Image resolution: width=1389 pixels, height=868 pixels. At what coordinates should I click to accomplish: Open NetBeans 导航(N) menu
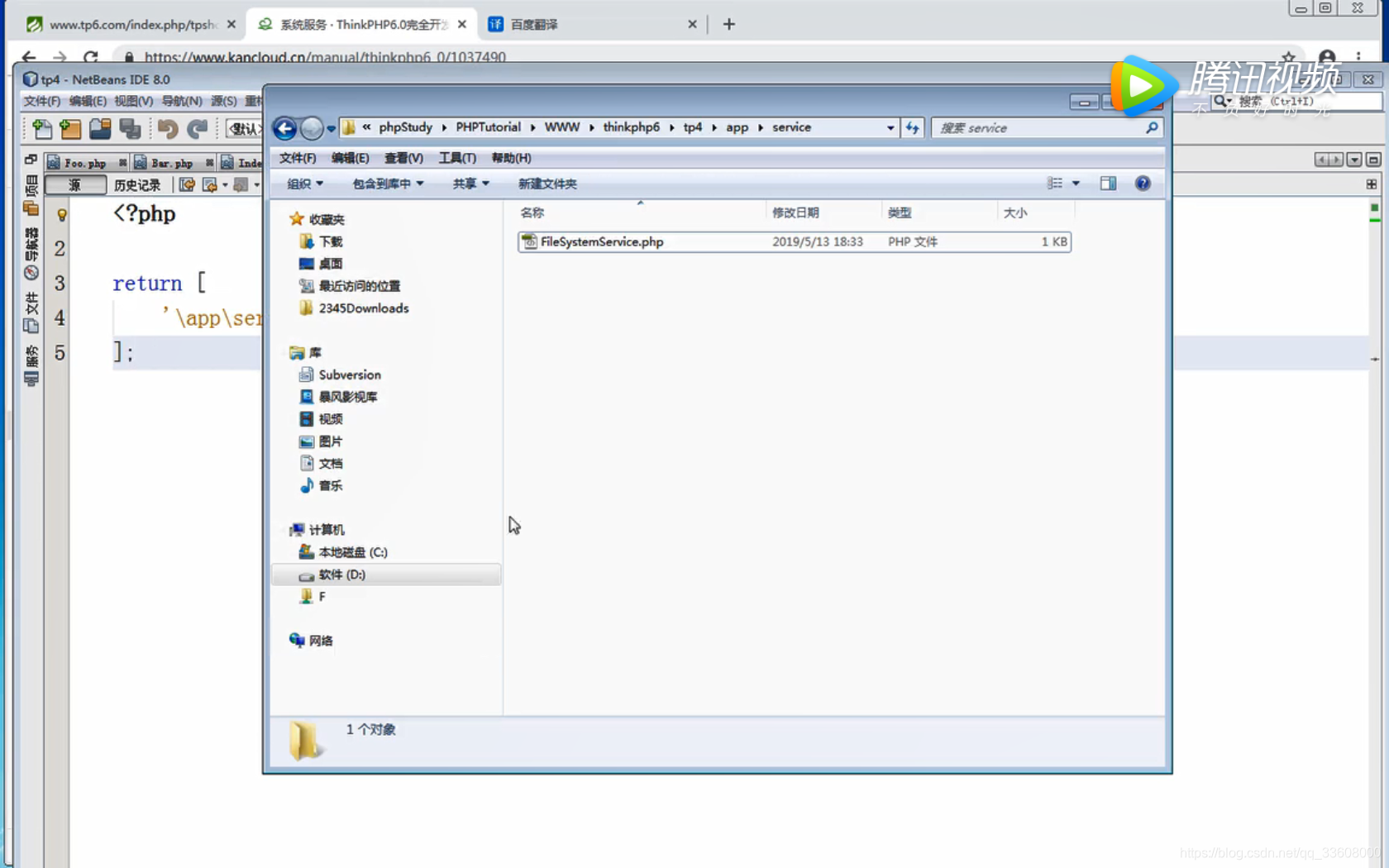point(182,101)
